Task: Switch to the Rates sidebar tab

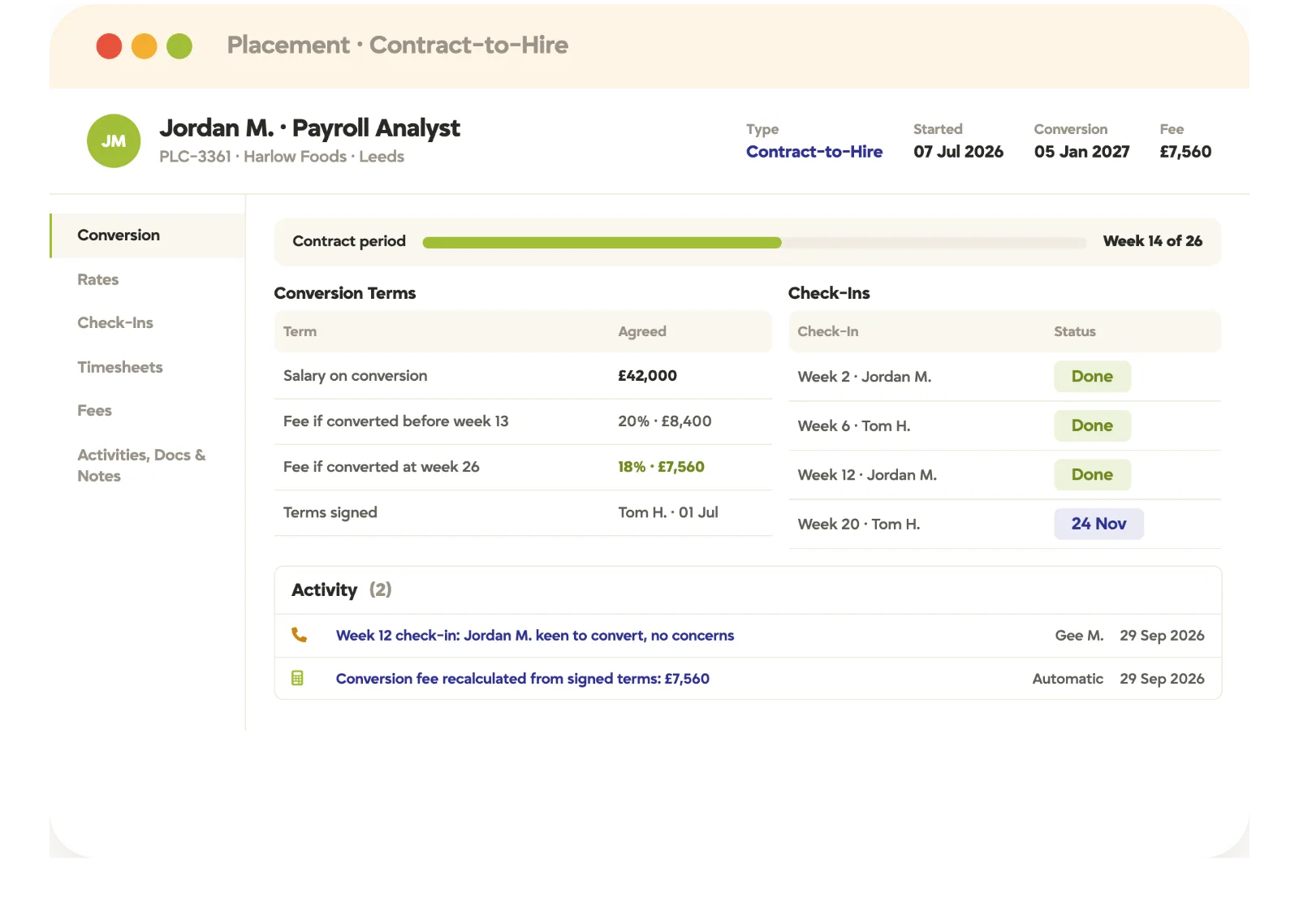Action: (x=98, y=279)
